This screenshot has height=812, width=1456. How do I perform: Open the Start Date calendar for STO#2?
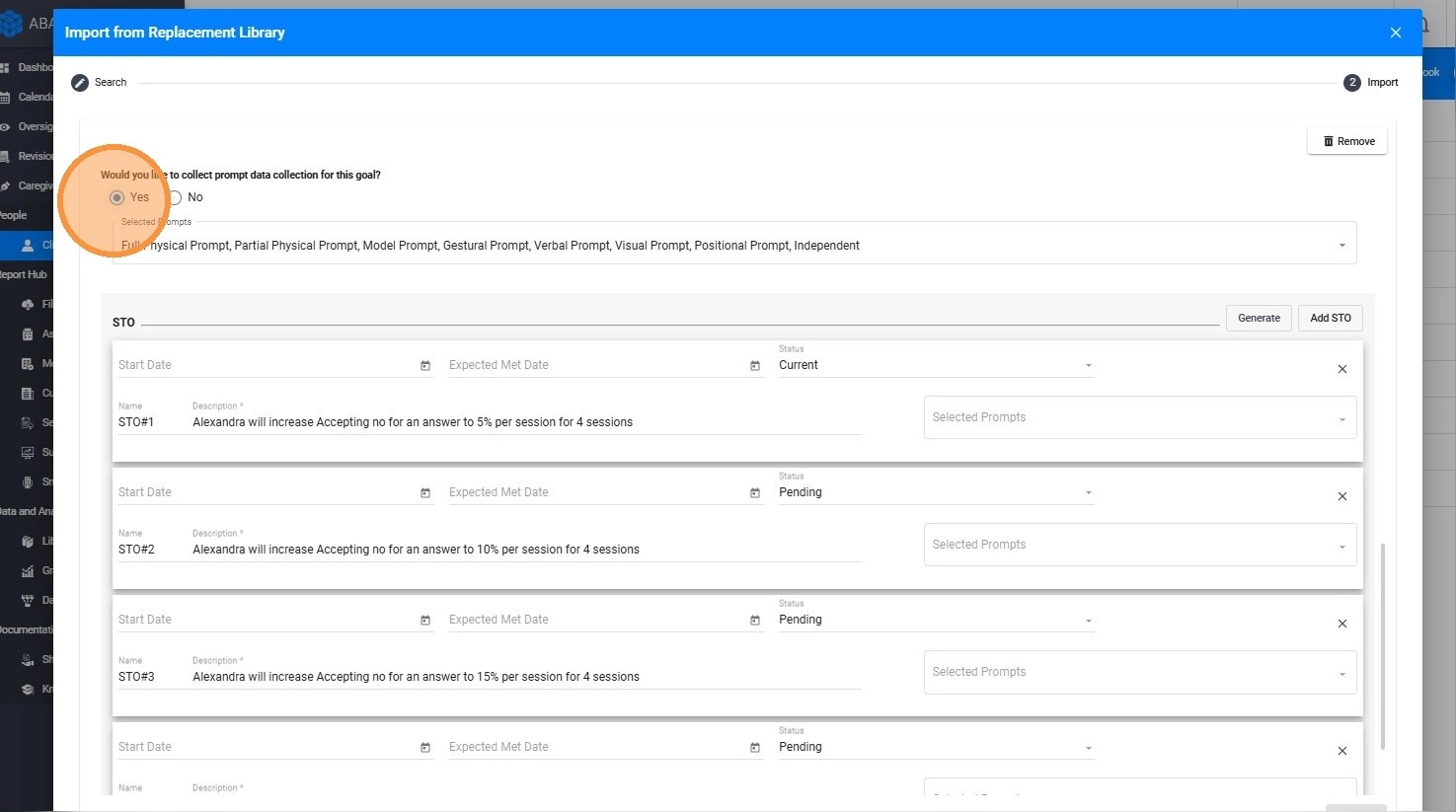tap(425, 493)
